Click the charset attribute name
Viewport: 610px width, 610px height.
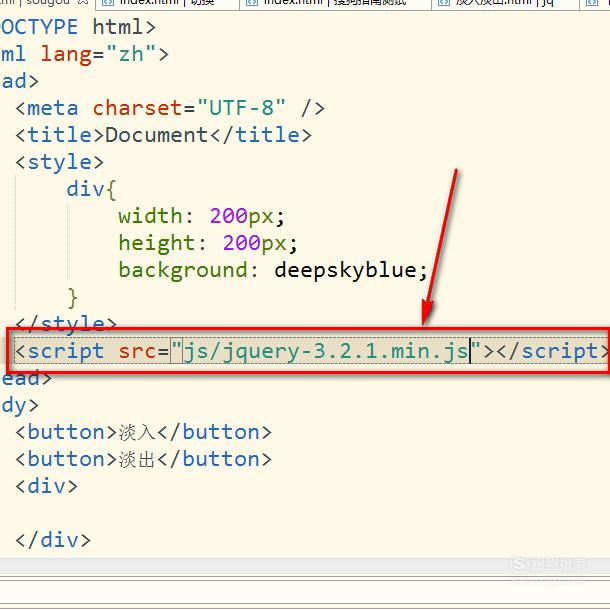click(138, 108)
